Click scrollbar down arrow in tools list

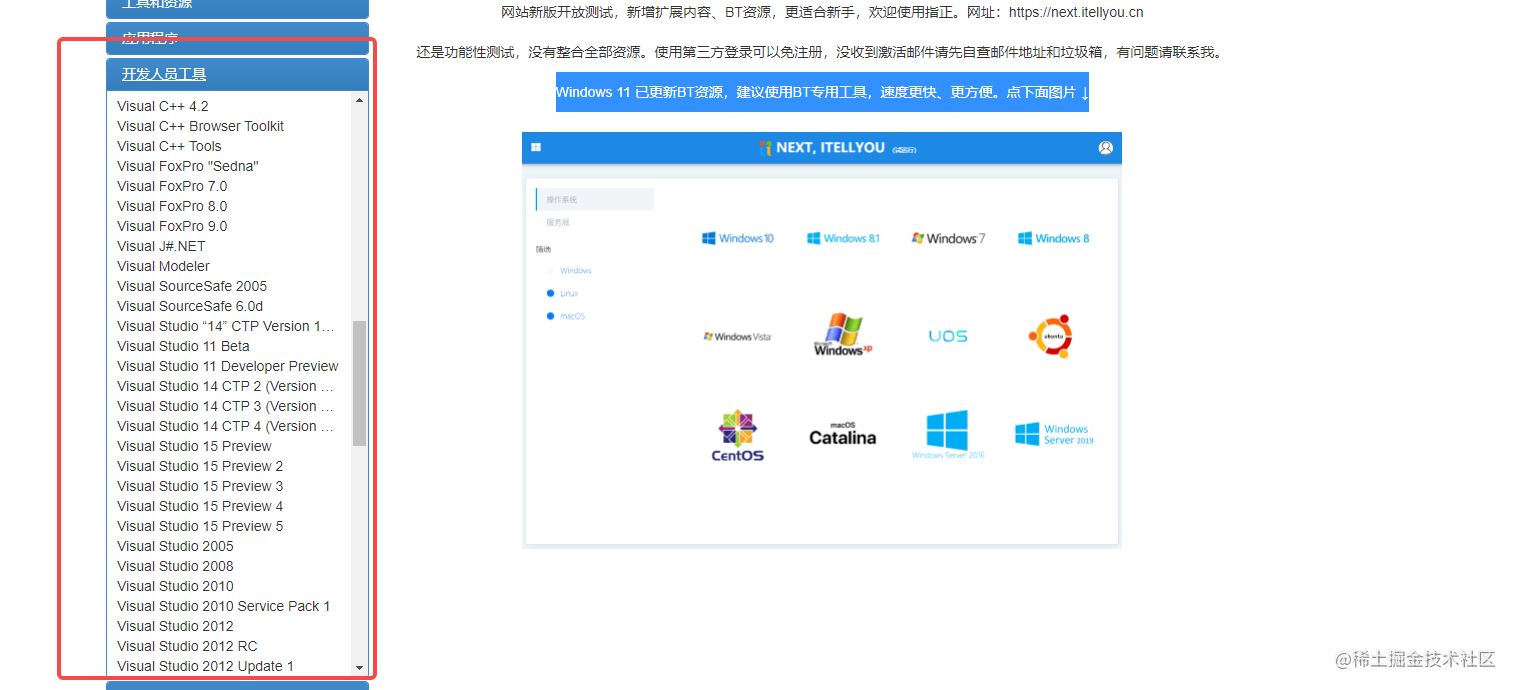(x=360, y=667)
